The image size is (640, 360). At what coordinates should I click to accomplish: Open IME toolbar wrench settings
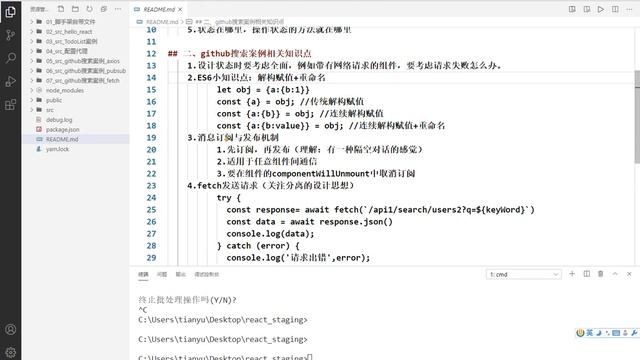click(634, 333)
